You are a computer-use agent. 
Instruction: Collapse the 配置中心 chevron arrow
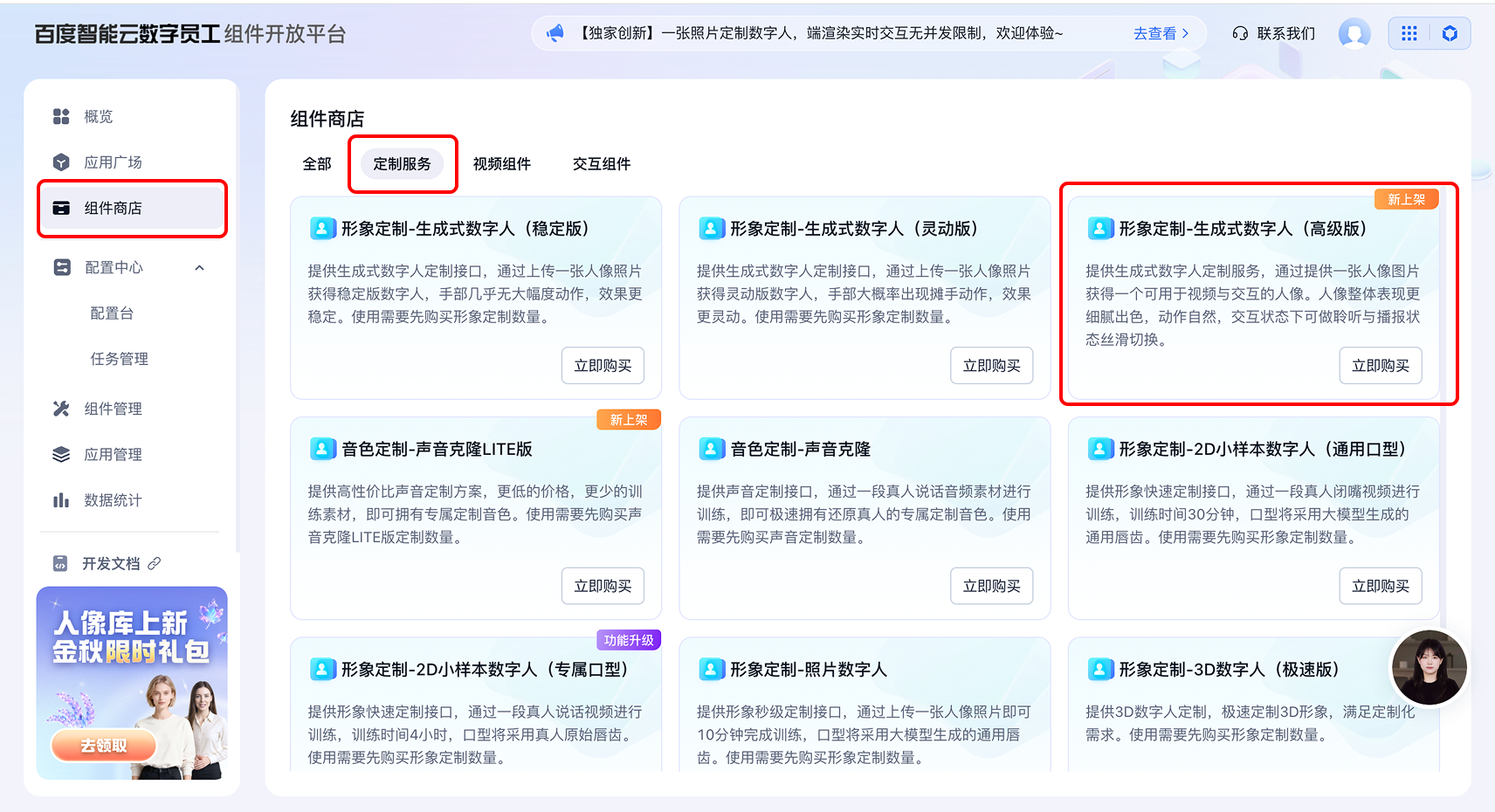pyautogui.click(x=200, y=268)
